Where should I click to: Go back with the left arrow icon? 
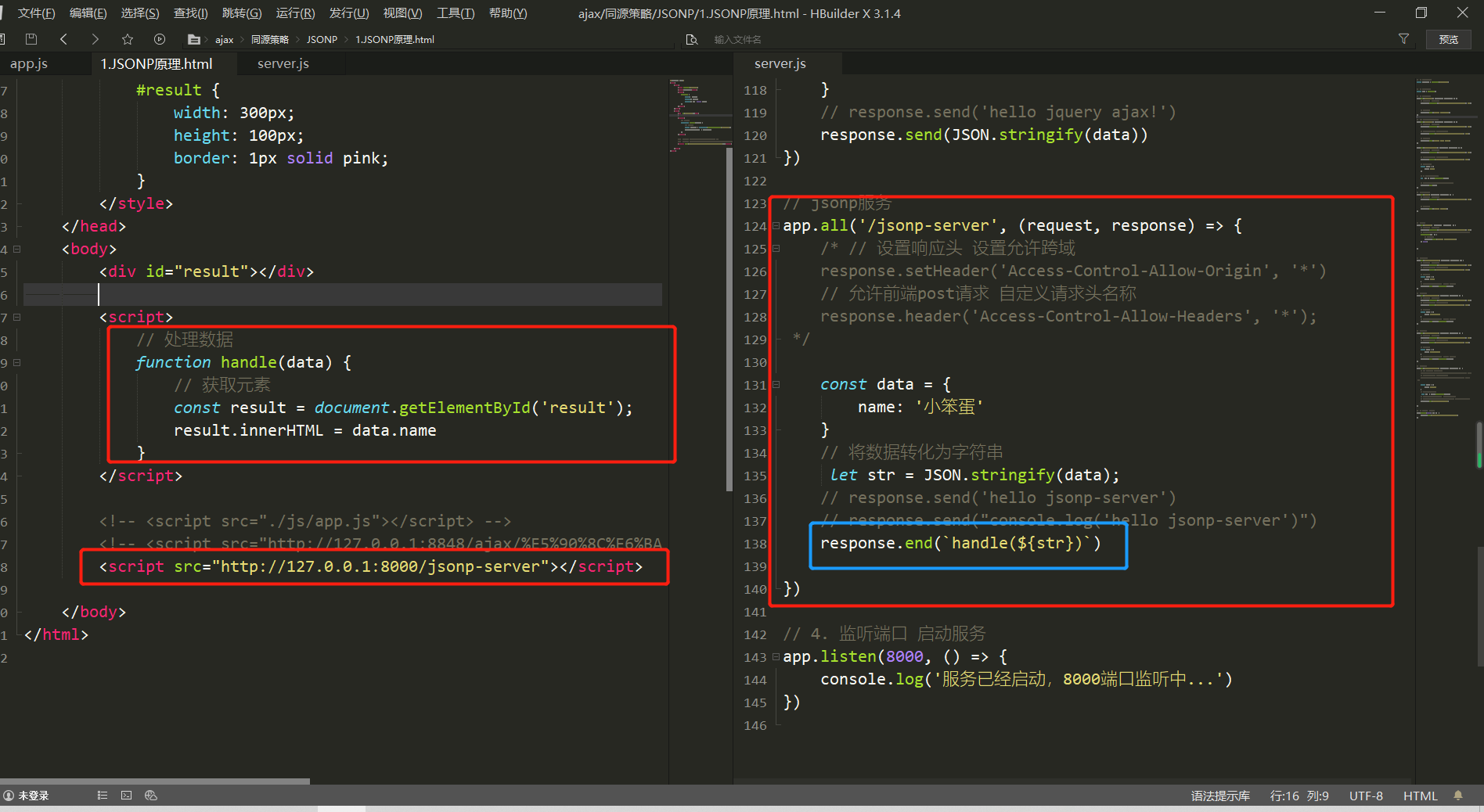coord(63,39)
